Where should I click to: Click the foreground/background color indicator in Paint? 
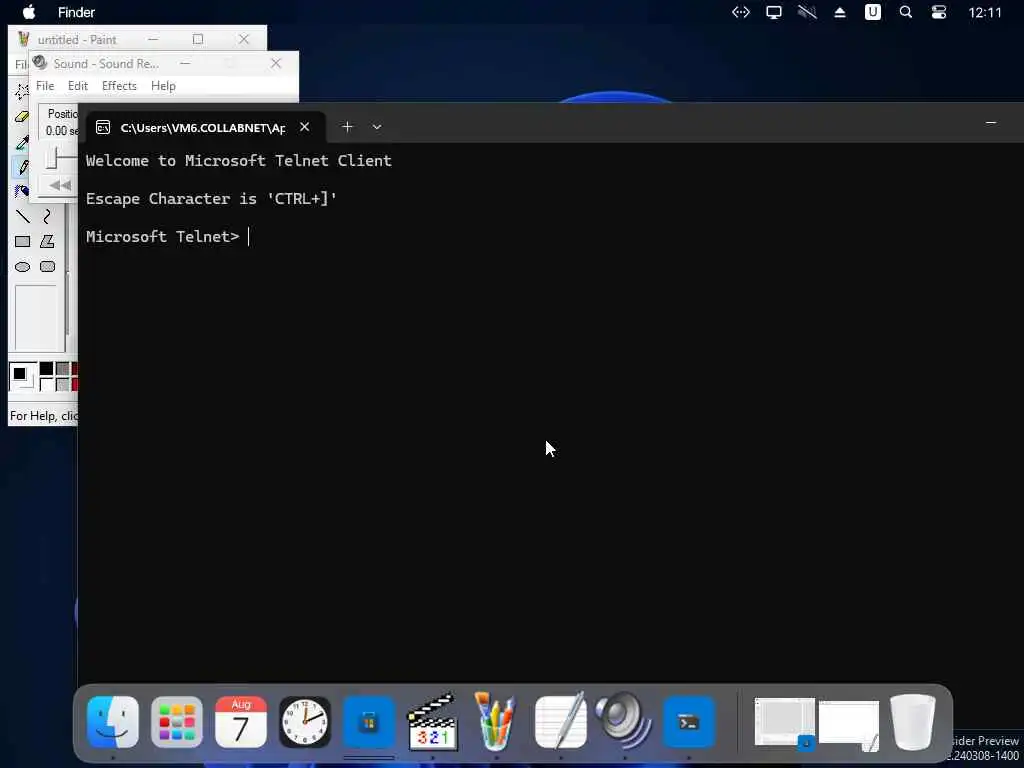click(23, 377)
